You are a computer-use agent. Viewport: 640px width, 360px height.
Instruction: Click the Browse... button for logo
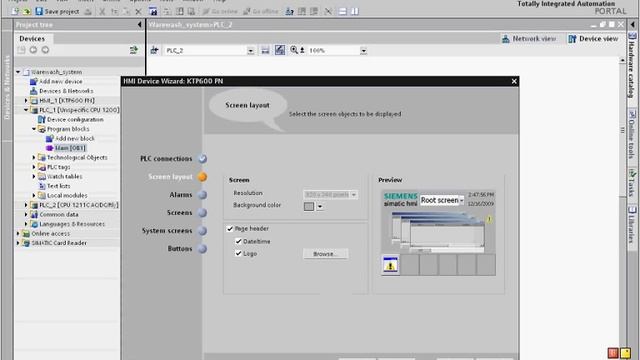click(x=326, y=254)
